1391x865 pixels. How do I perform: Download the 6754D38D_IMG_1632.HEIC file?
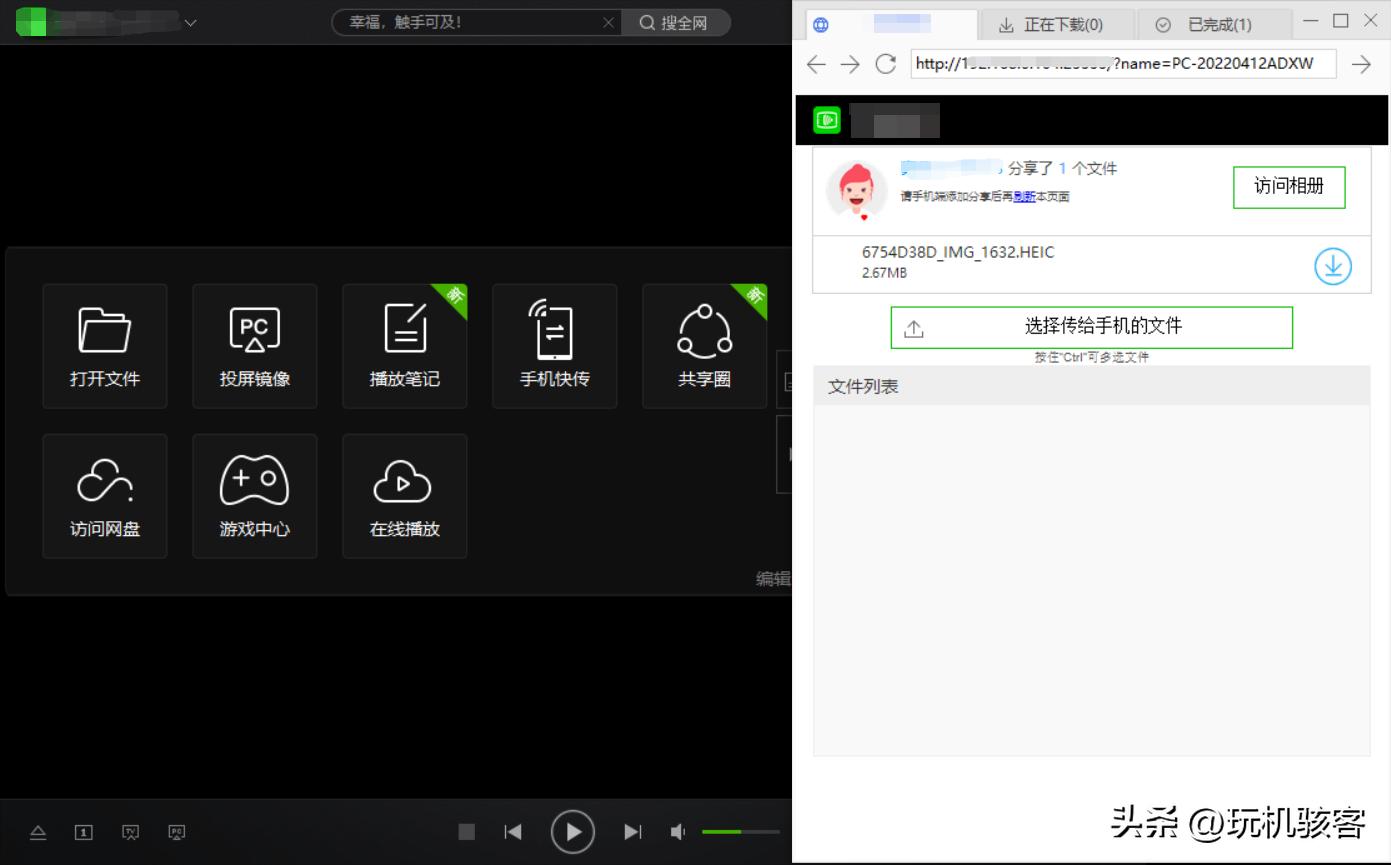point(1332,266)
